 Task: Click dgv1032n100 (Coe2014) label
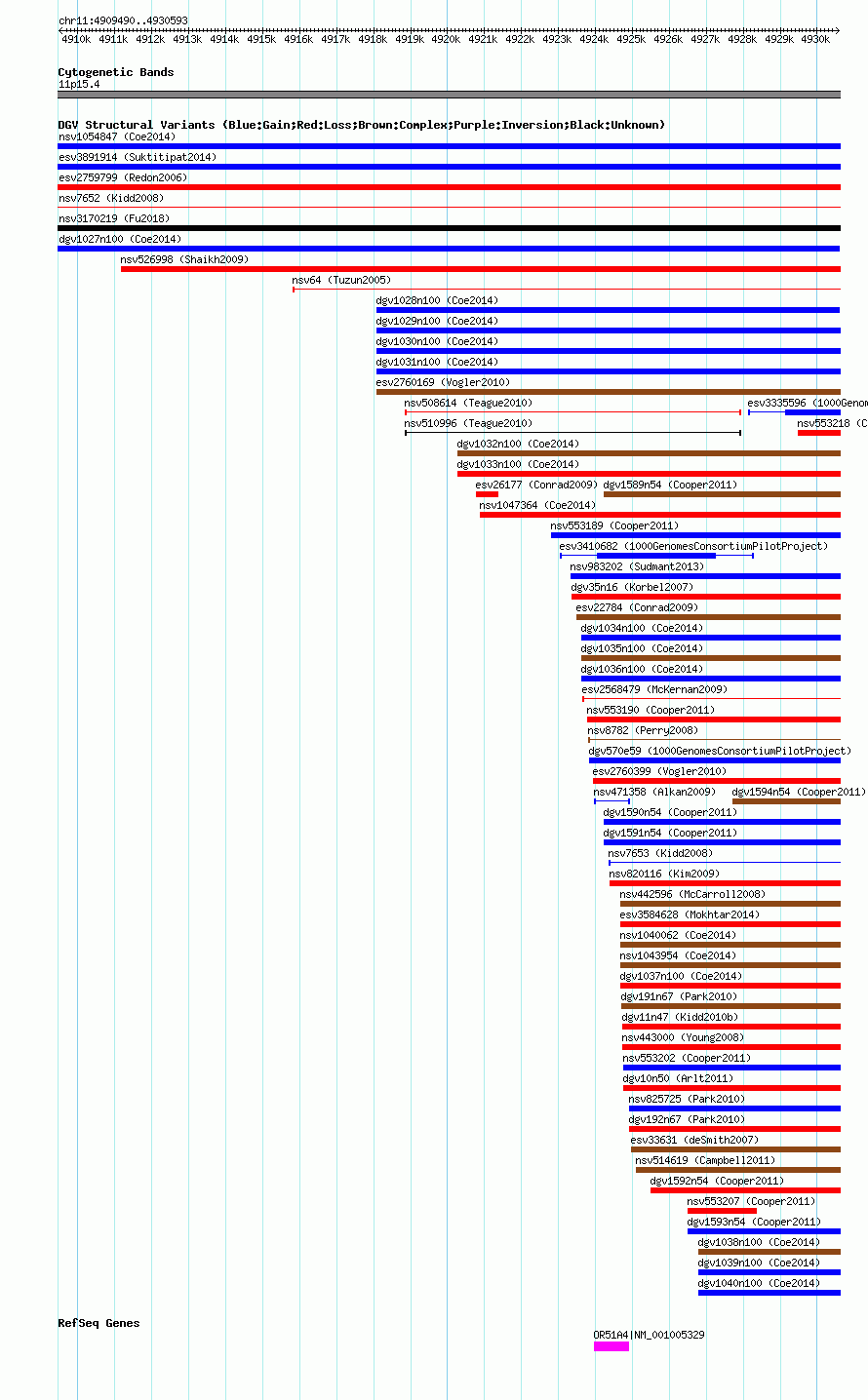click(518, 444)
